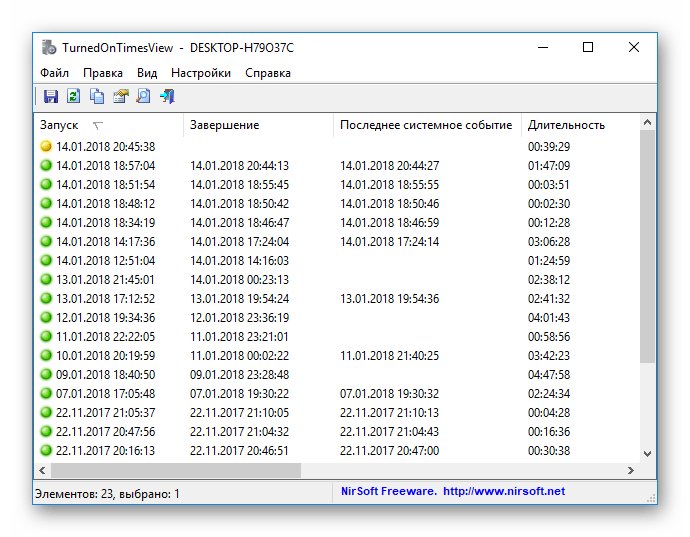Open the Файл menu
The height and width of the screenshot is (537, 690).
click(x=55, y=73)
